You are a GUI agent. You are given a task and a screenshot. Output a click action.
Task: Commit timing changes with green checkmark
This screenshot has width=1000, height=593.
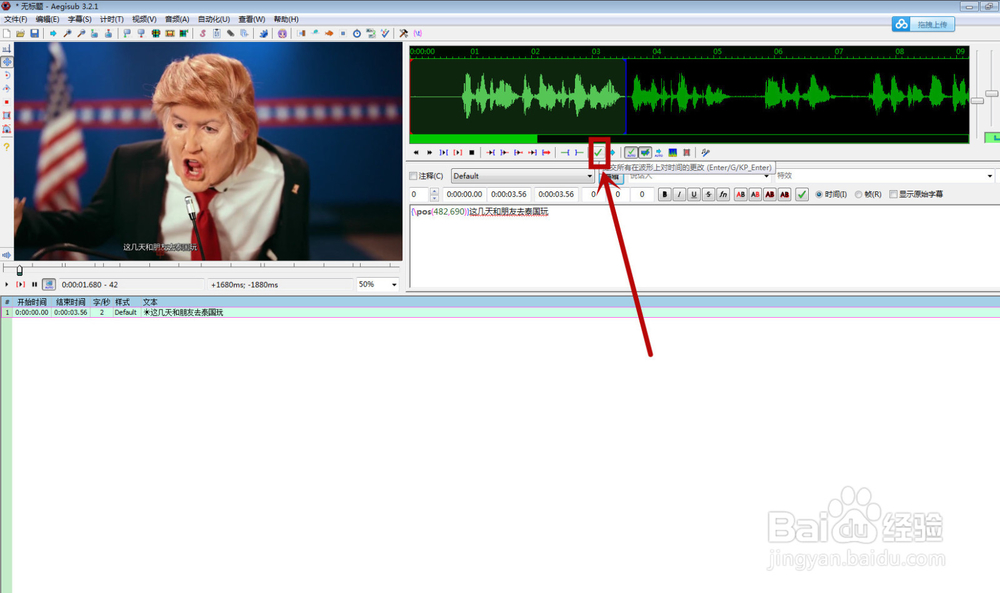click(x=598, y=152)
